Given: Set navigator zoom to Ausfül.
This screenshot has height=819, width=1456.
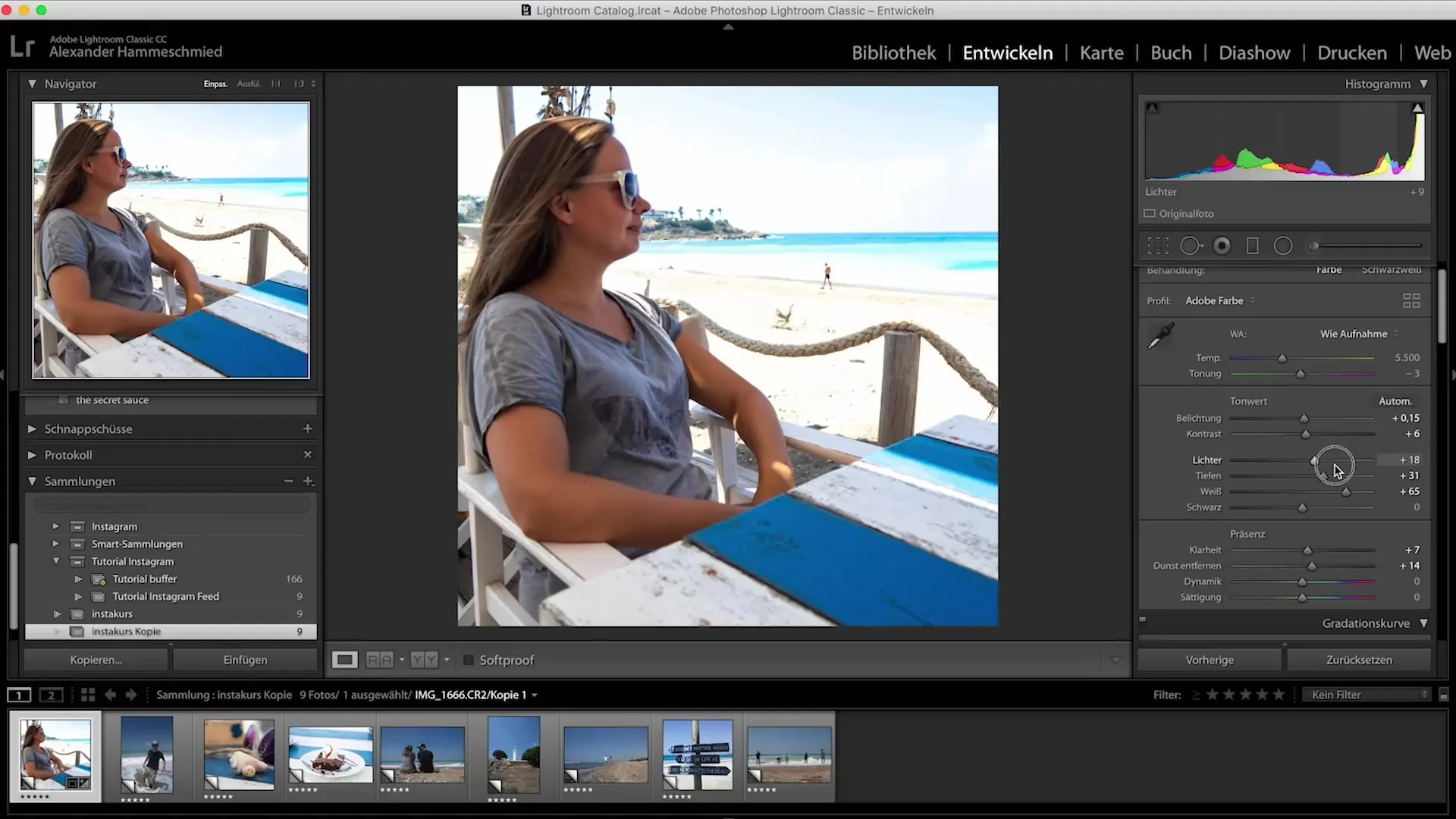Looking at the screenshot, I should coord(249,84).
